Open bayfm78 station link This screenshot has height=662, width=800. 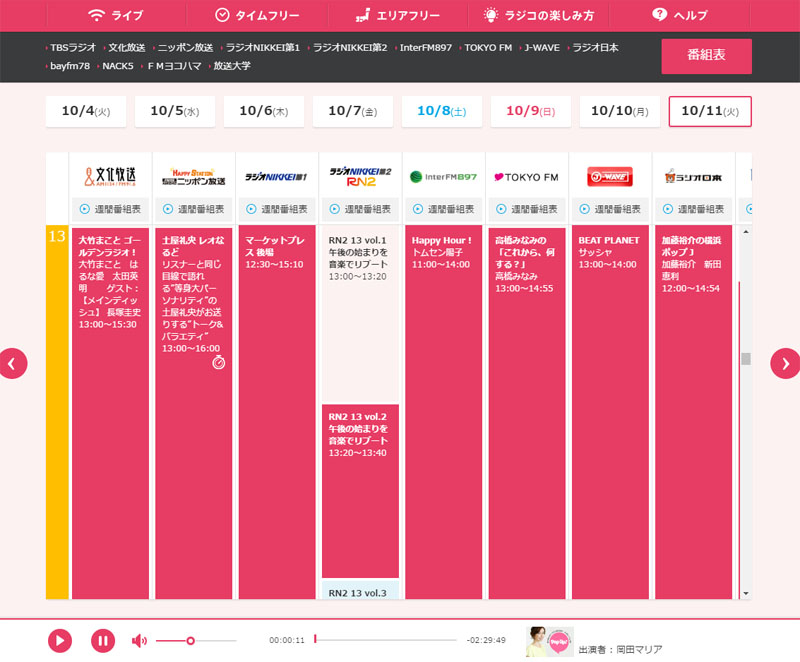(x=68, y=66)
